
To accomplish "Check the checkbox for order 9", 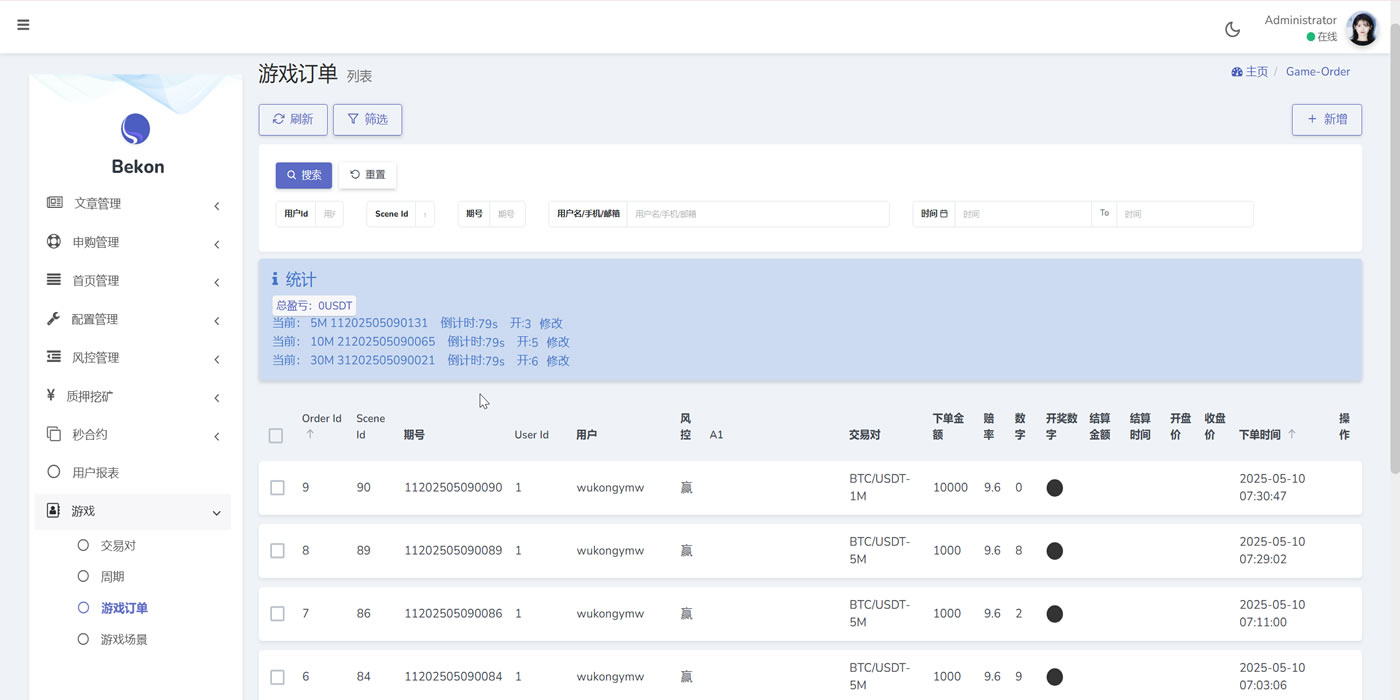I will [x=277, y=488].
